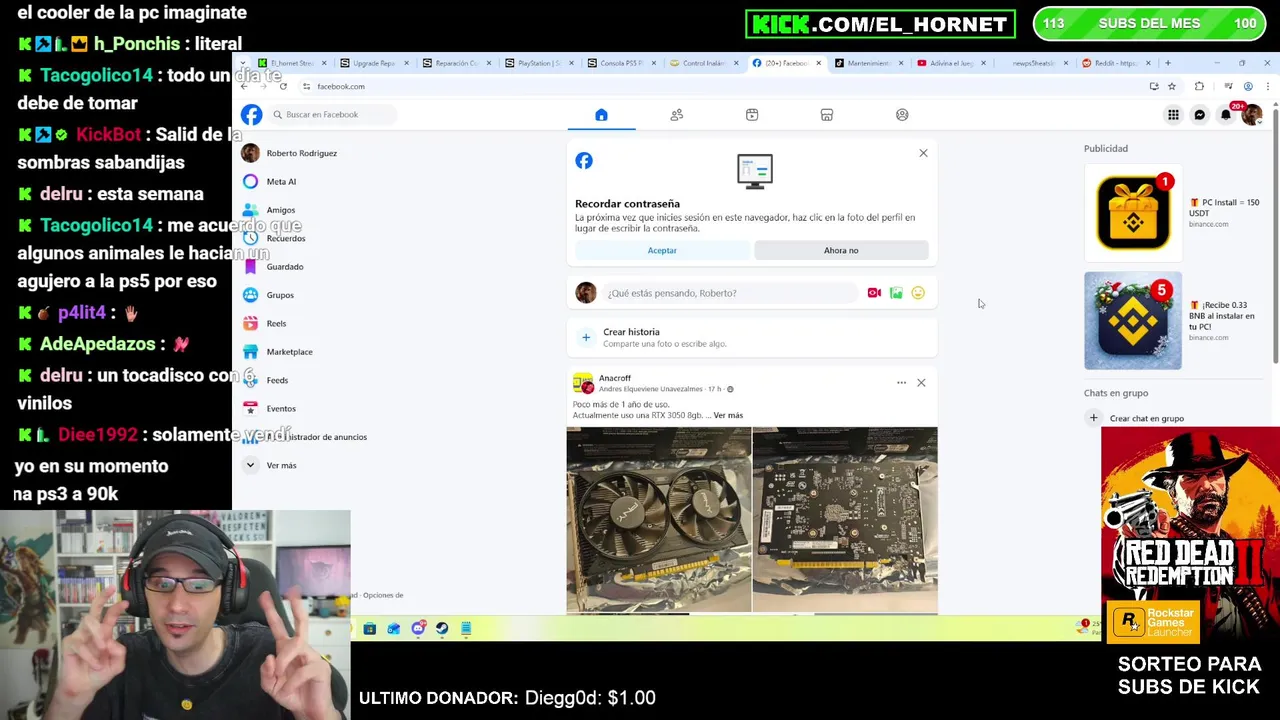The width and height of the screenshot is (1280, 720).
Task: Open the browser extensions puzzle icon
Action: (1200, 86)
